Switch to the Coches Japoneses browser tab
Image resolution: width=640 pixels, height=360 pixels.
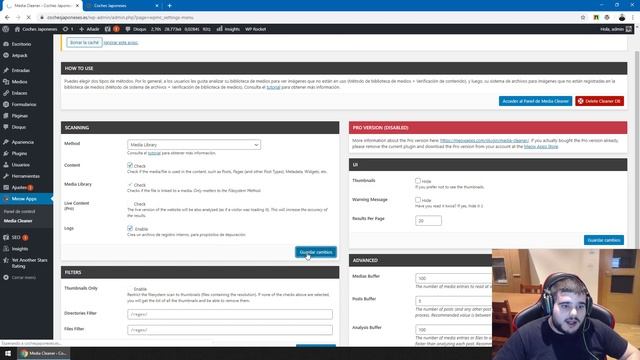tap(122, 6)
